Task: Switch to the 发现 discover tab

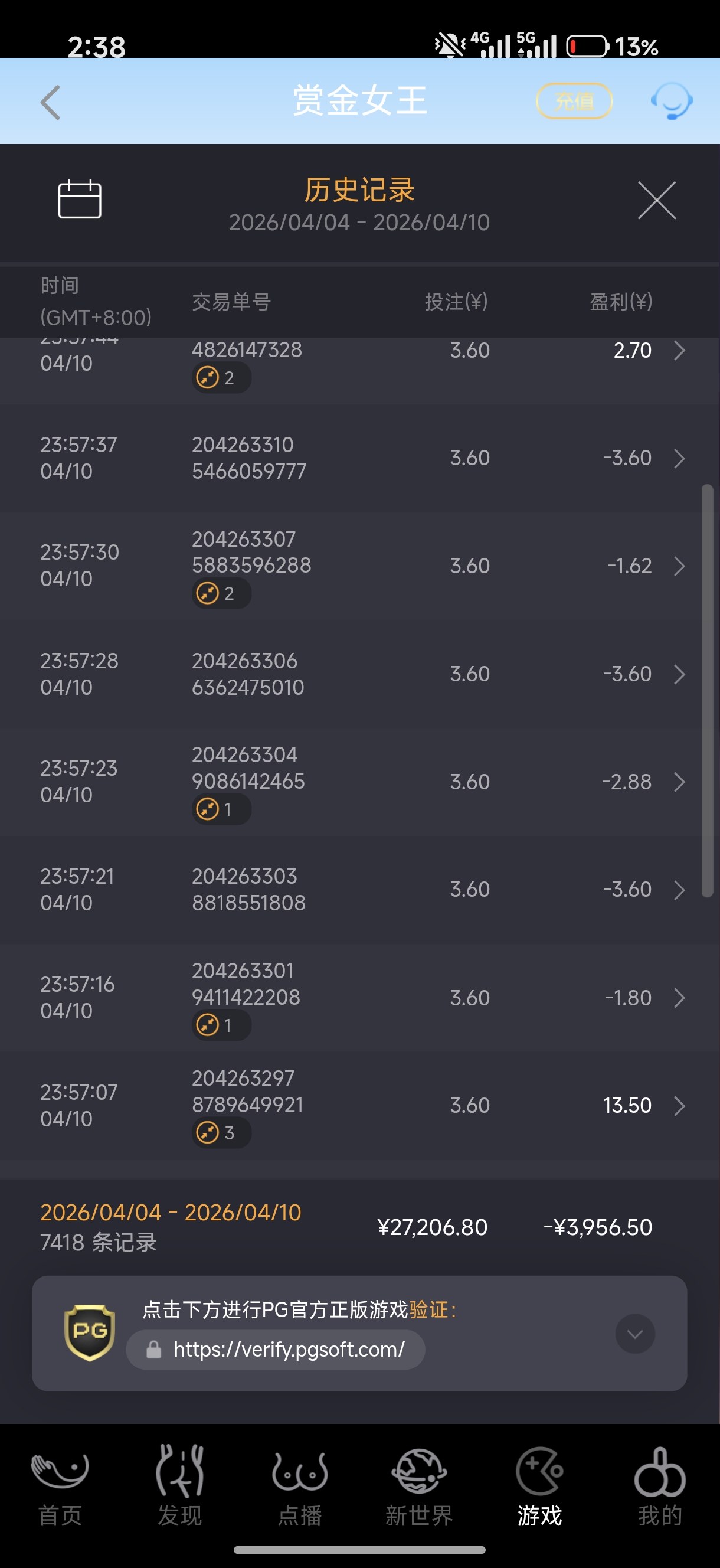Action: 179,1486
